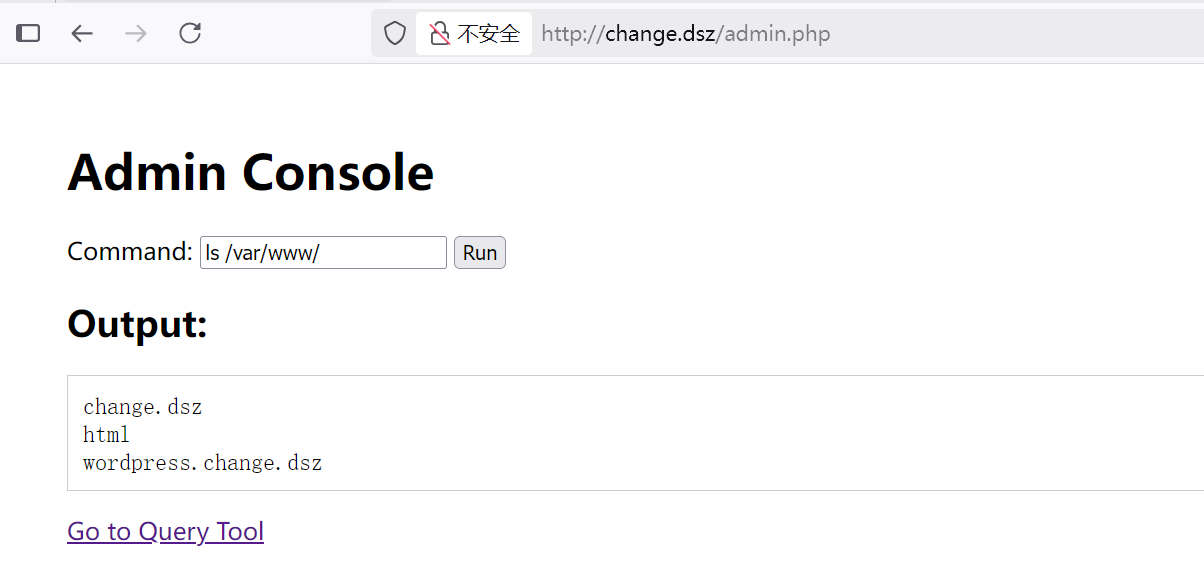Toggle the browser sidebar panel icon
This screenshot has width=1204, height=582.
pos(29,34)
